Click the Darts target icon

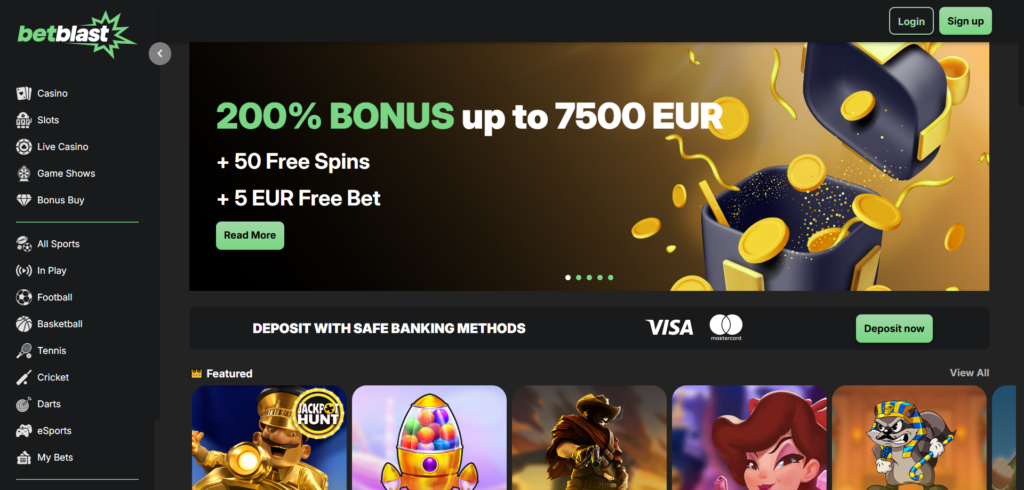coord(24,404)
